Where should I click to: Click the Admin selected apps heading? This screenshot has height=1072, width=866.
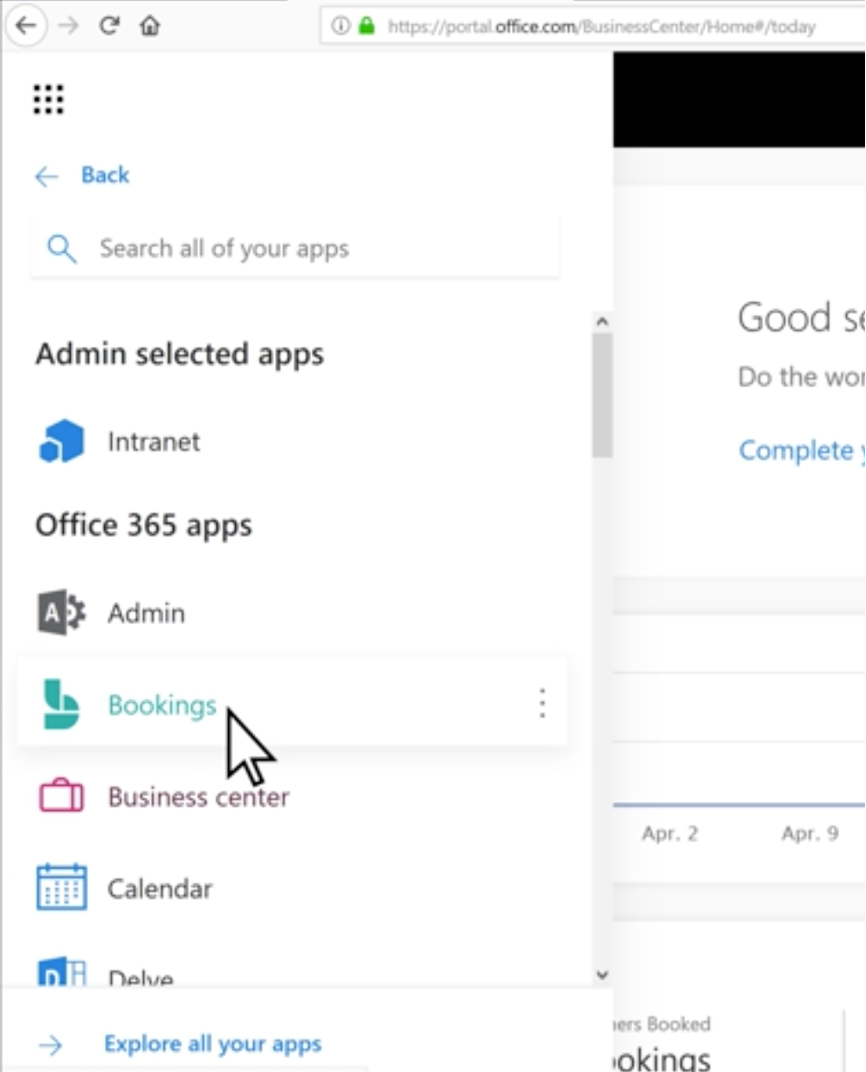tap(180, 355)
